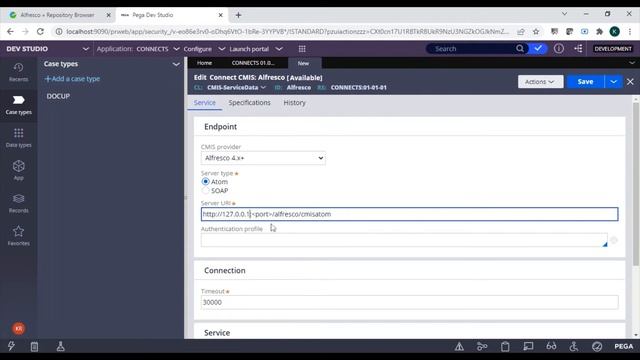The height and width of the screenshot is (360, 640).
Task: Open the CMIS provider dropdown
Action: click(x=263, y=158)
